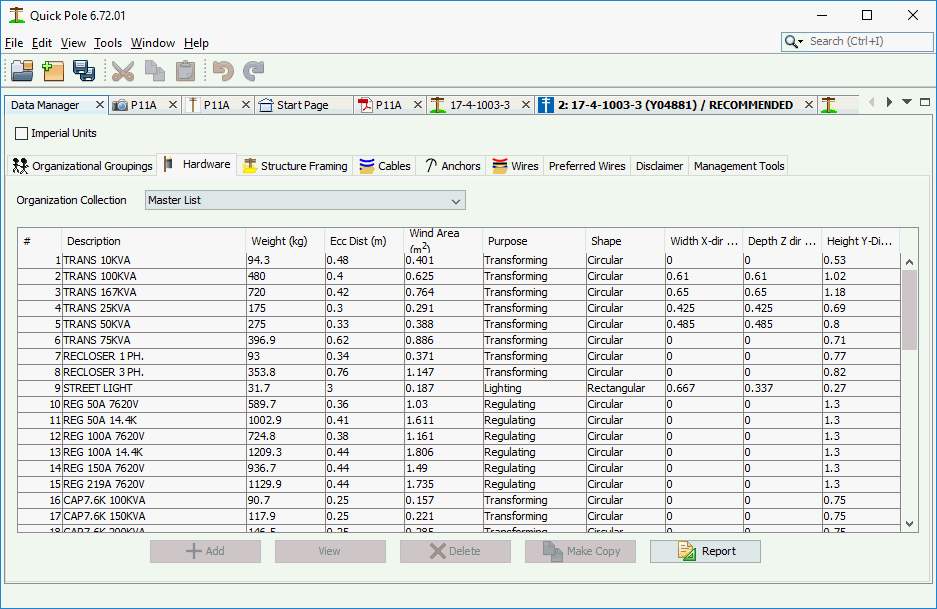
Task: Switch to the Preferred Wires tab
Action: pyautogui.click(x=587, y=166)
